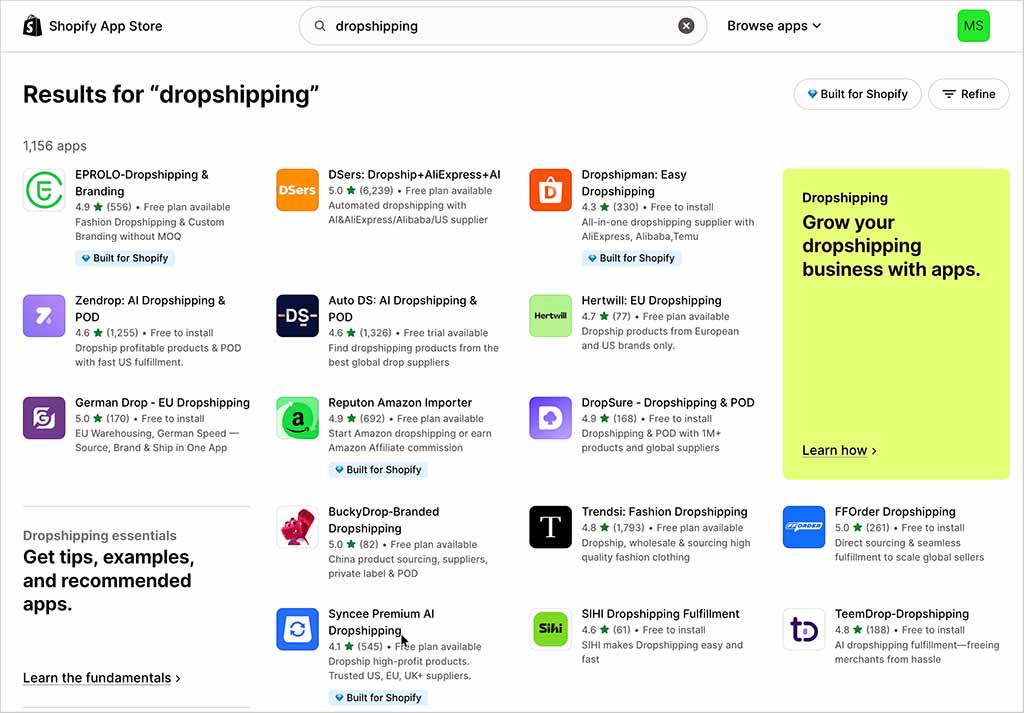Open Trendsi: Fashion Dropshipping title
The height and width of the screenshot is (713, 1024).
[665, 512]
